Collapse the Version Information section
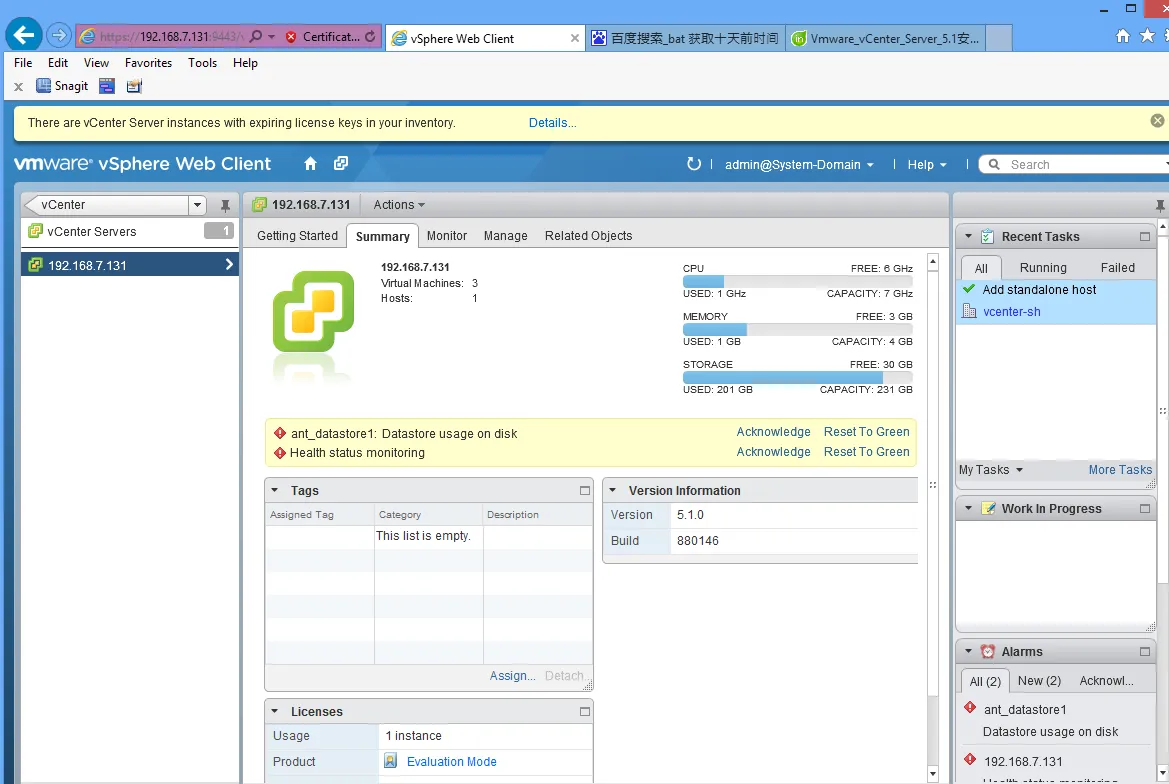This screenshot has height=784, width=1169. [x=612, y=490]
